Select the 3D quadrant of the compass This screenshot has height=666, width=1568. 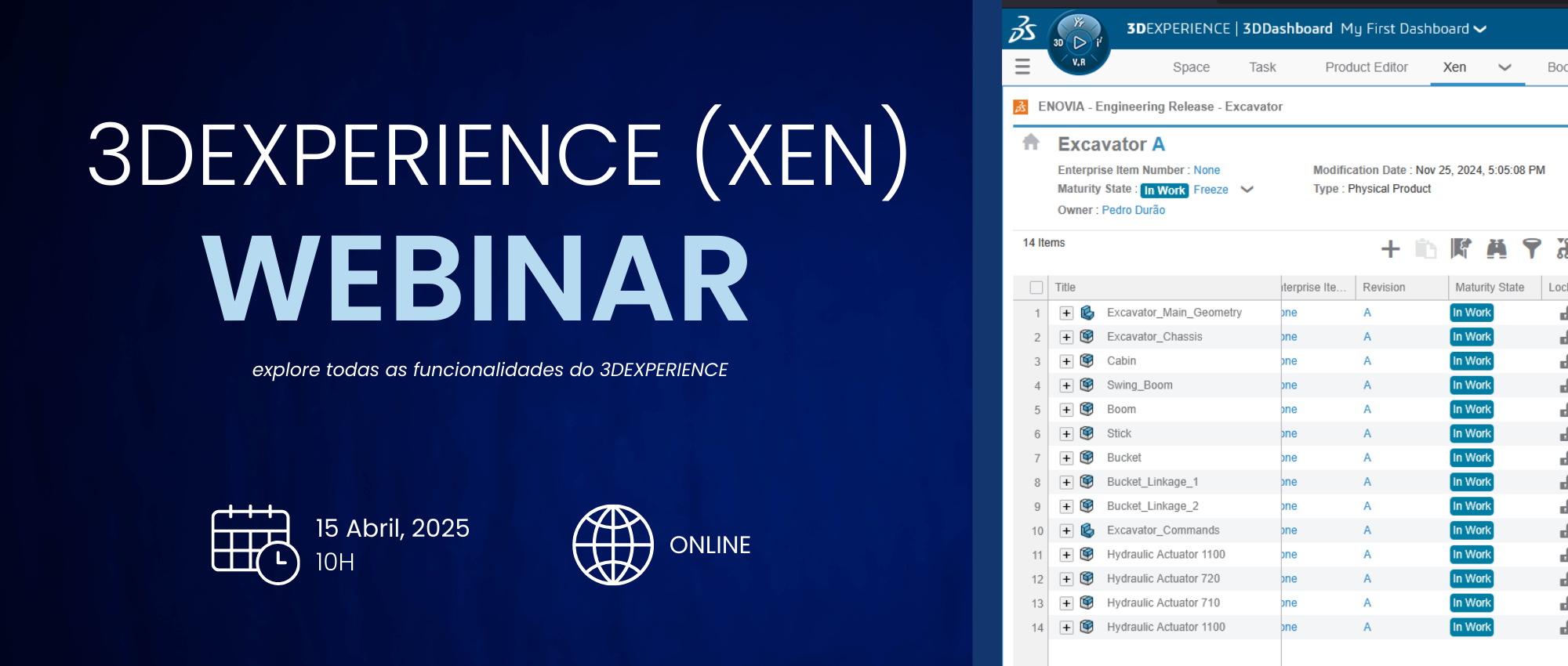point(1058,43)
